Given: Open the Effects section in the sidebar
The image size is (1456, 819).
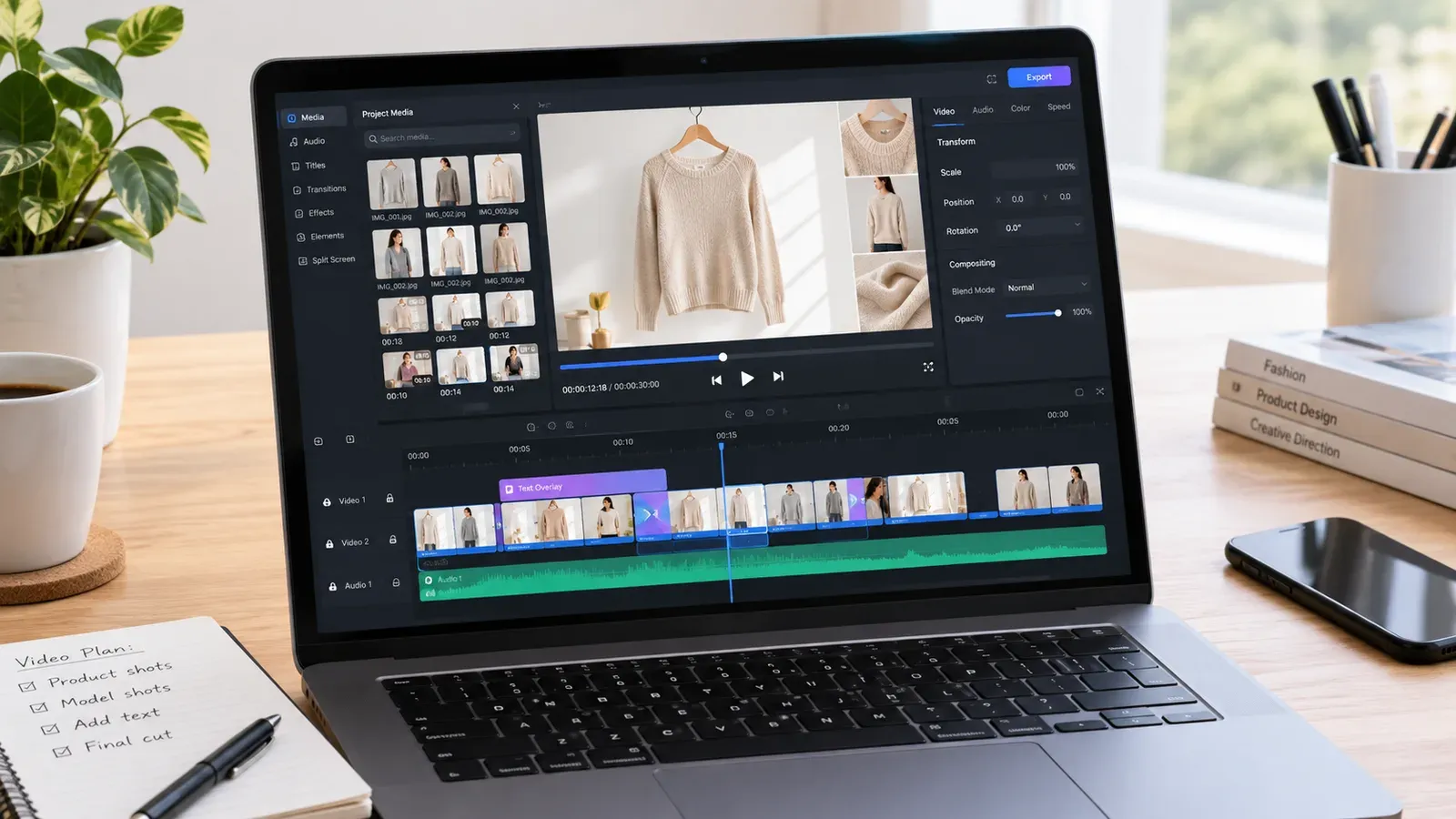Looking at the screenshot, I should click(x=314, y=213).
